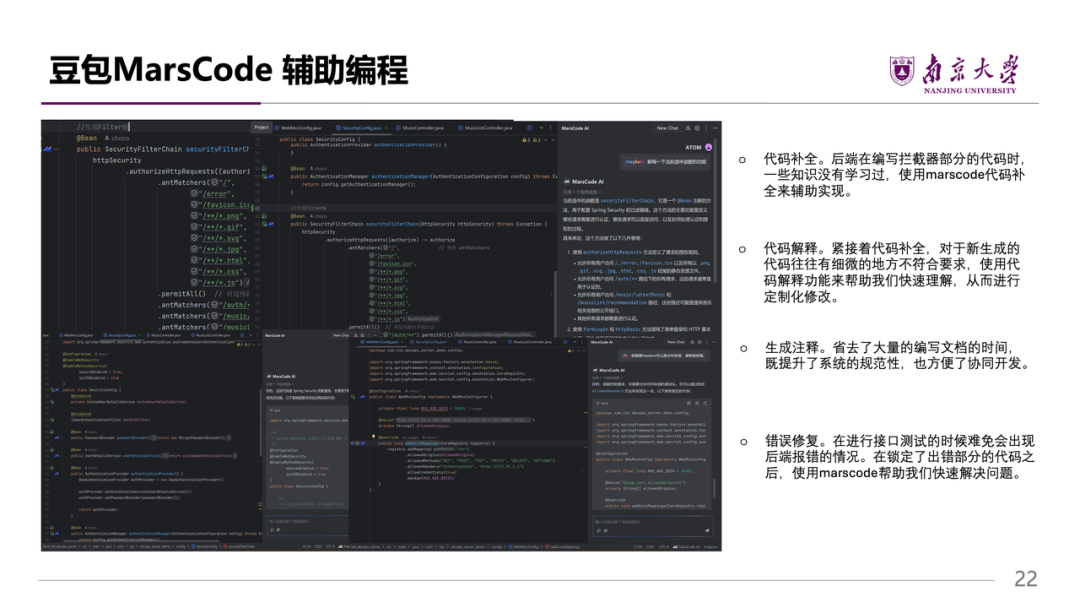Image resolution: width=1080 pixels, height=608 pixels.
Task: Hide the top MarsCode AI panel
Action: pos(715,128)
